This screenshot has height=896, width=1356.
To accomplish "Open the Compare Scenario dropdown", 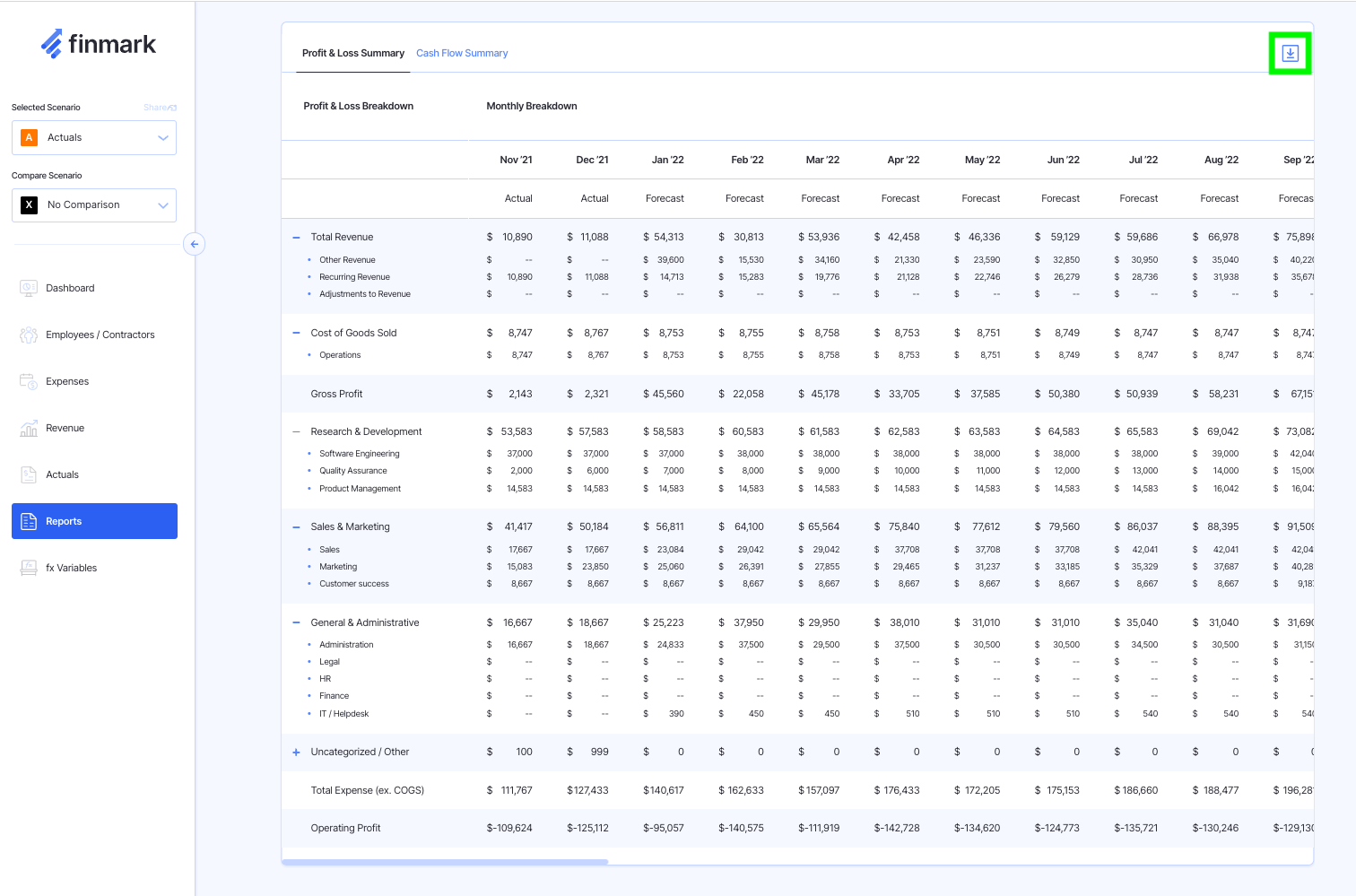I will tap(94, 205).
